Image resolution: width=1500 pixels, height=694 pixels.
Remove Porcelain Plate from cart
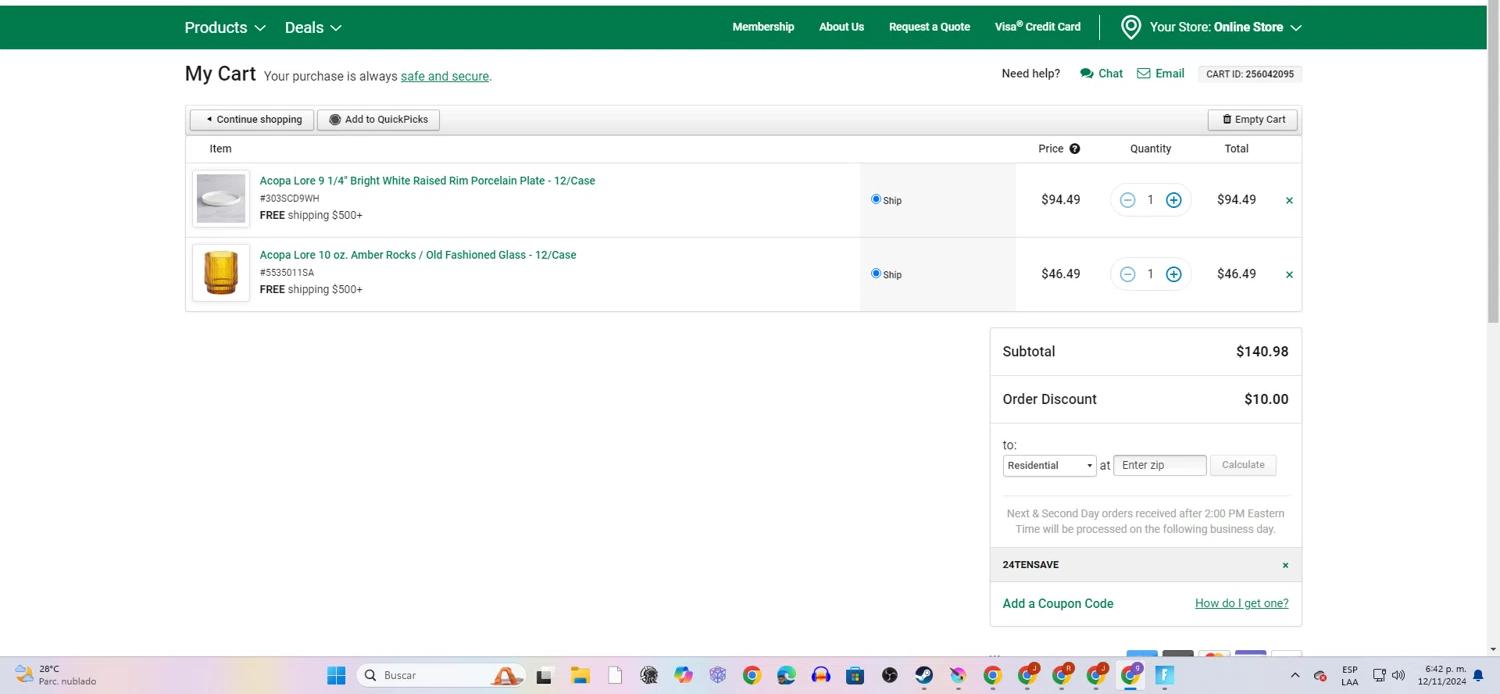(x=1289, y=200)
